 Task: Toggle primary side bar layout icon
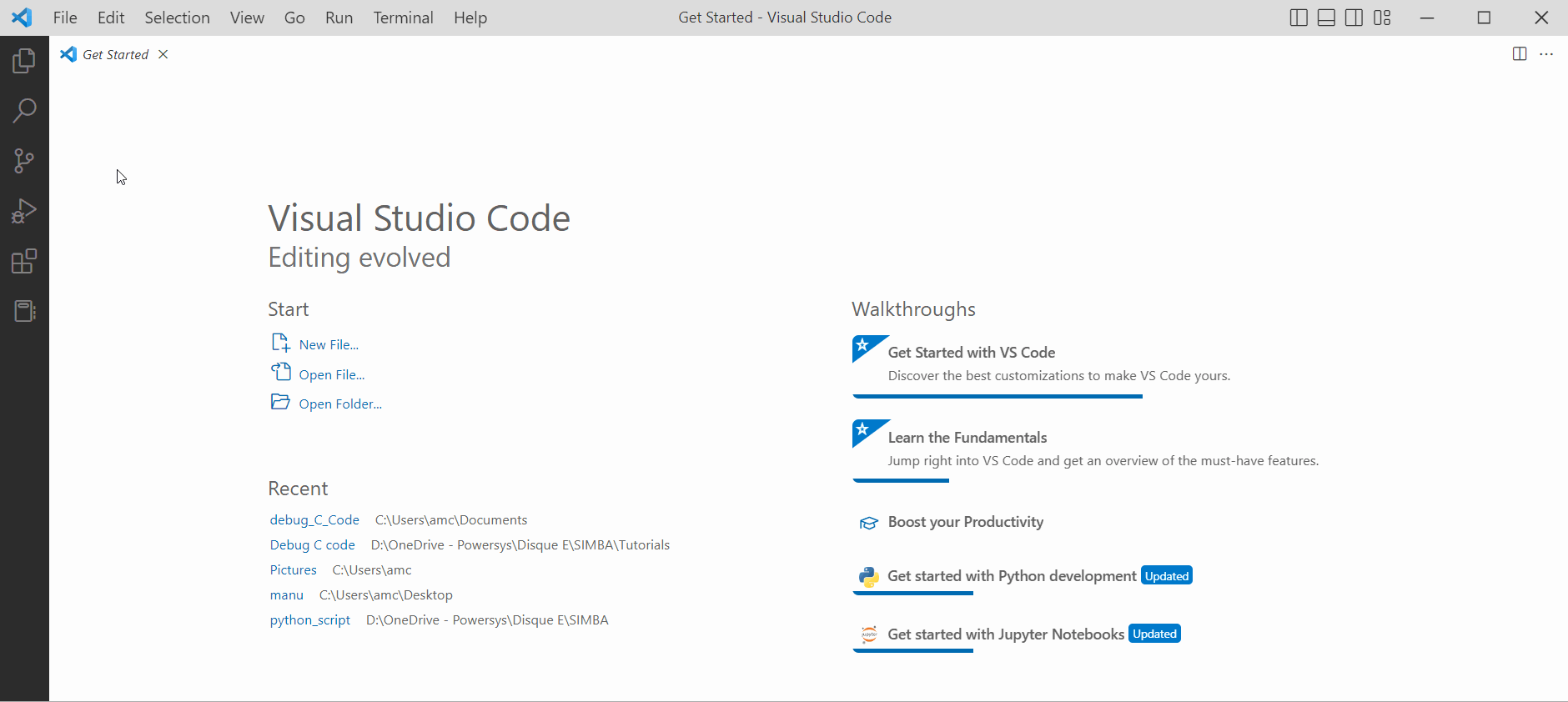(1299, 18)
